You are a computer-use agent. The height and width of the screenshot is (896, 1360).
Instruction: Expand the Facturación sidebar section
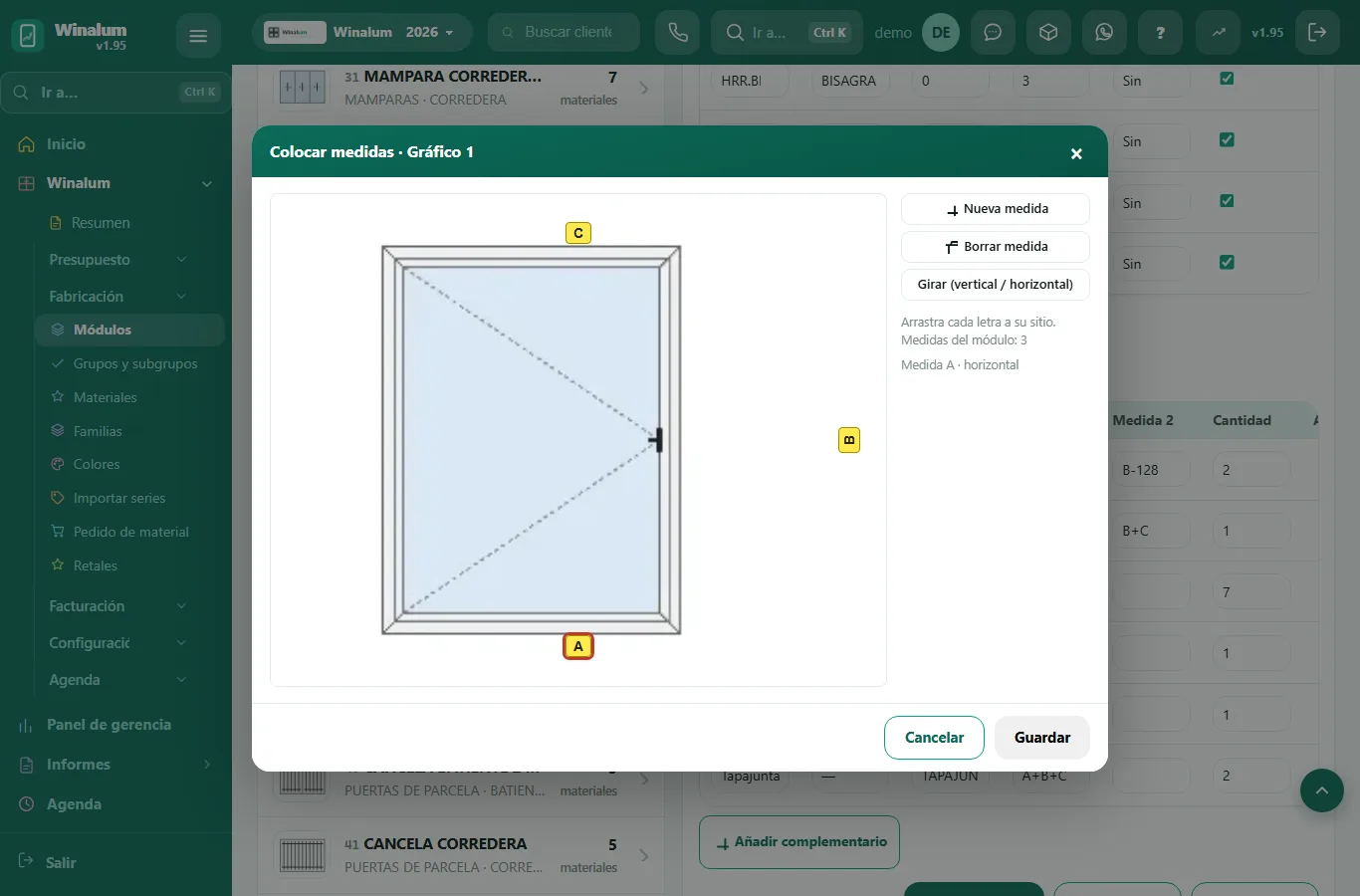(117, 606)
